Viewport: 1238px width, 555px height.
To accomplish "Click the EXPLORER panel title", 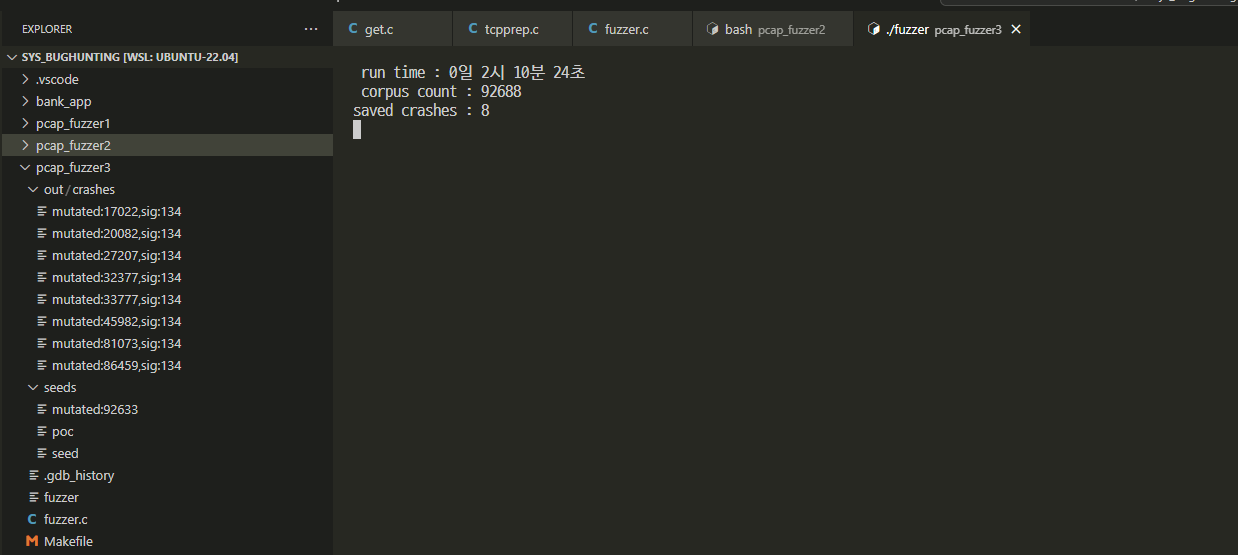I will pyautogui.click(x=47, y=29).
